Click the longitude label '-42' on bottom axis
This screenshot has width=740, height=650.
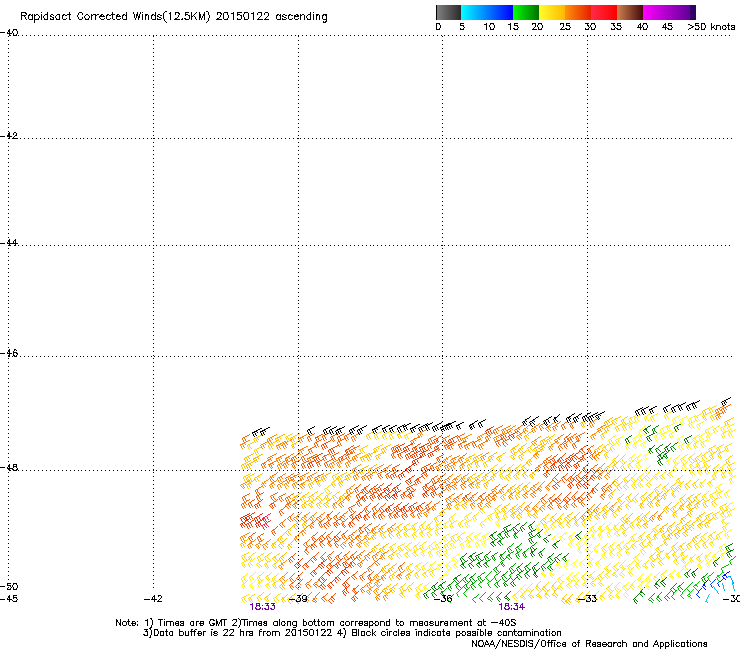pos(153,599)
